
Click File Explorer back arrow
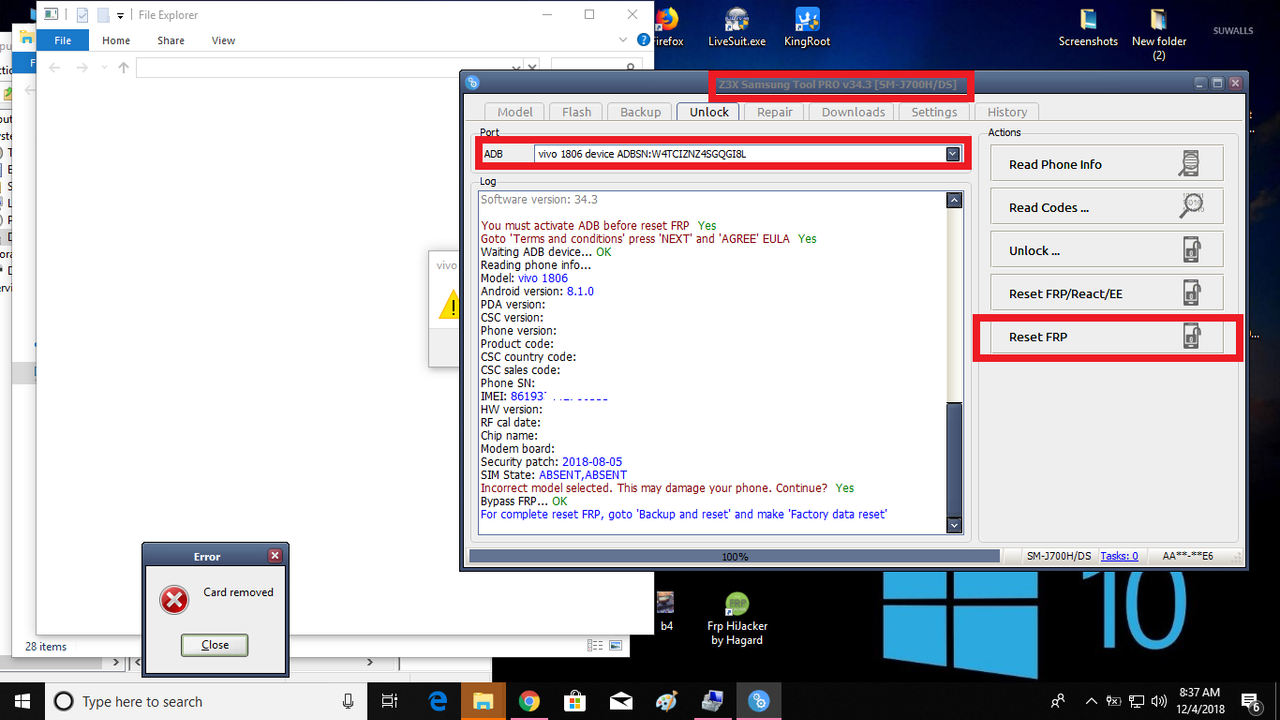[55, 67]
